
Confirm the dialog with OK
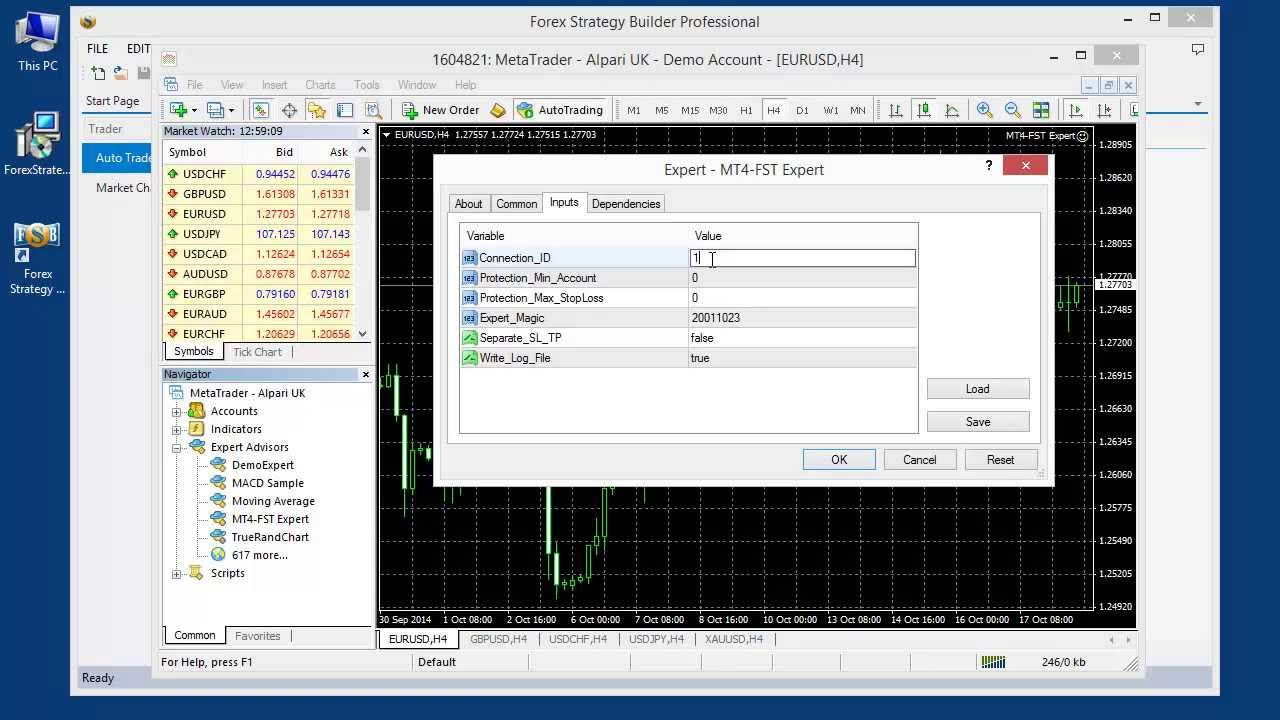839,460
